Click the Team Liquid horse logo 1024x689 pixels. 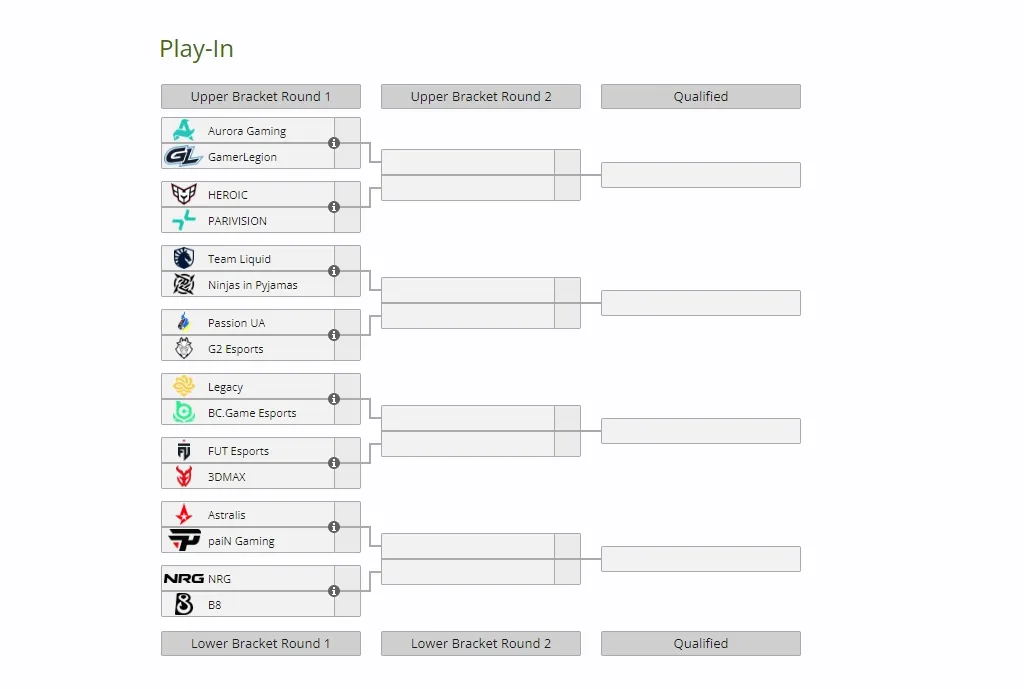pos(184,258)
